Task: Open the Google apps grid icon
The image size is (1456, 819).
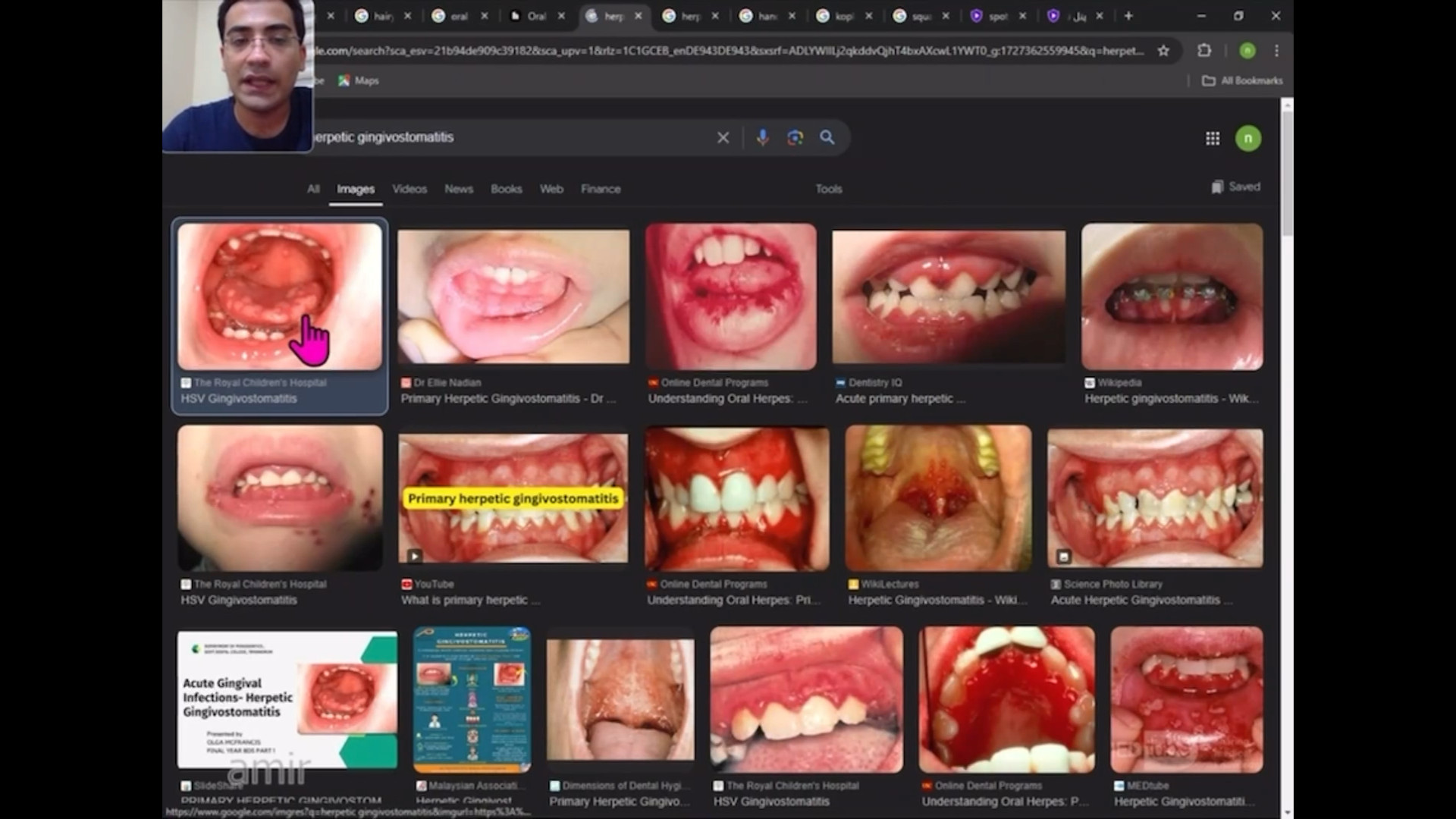Action: [1213, 138]
